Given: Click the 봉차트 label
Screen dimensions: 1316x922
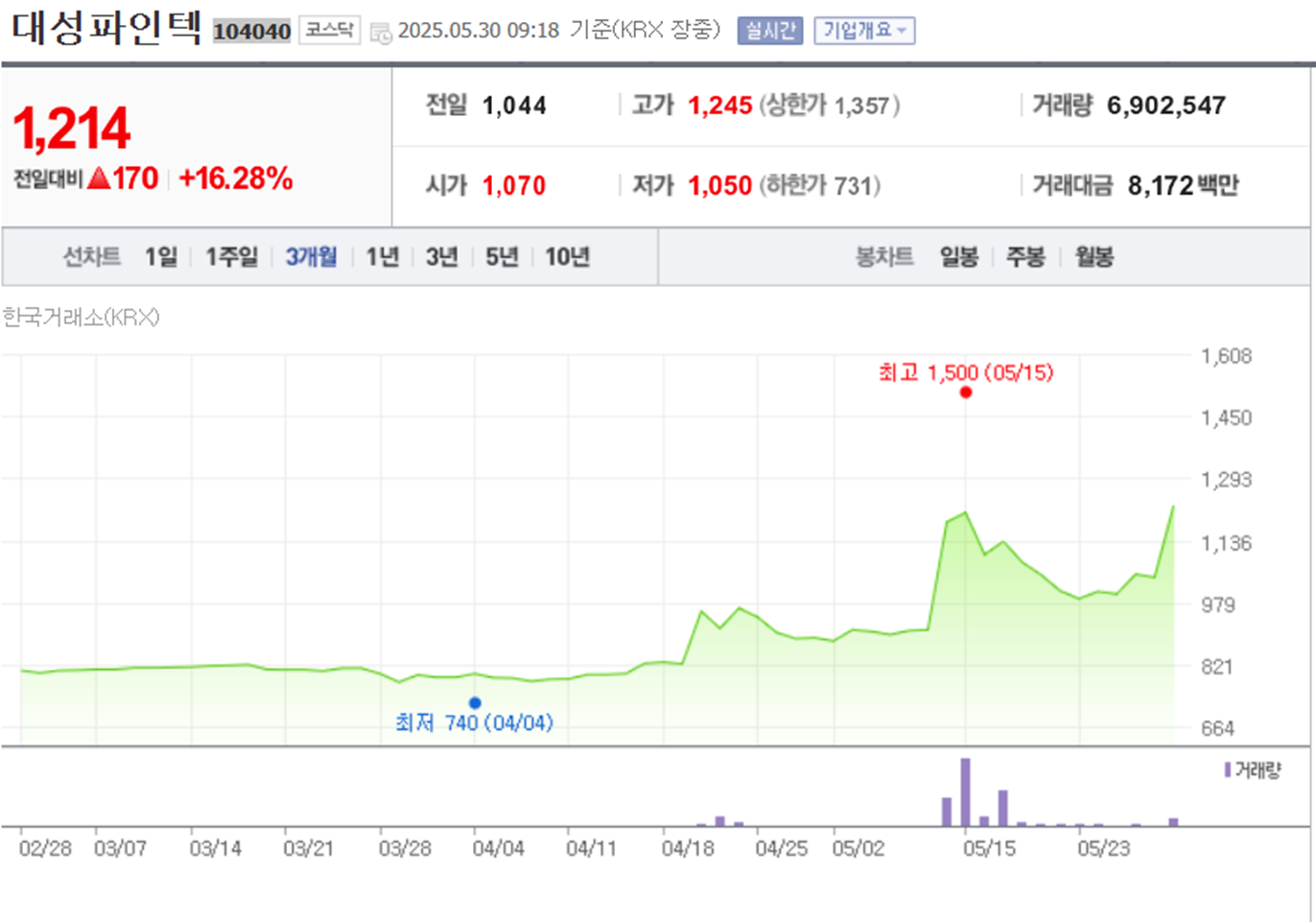Looking at the screenshot, I should tap(884, 257).
